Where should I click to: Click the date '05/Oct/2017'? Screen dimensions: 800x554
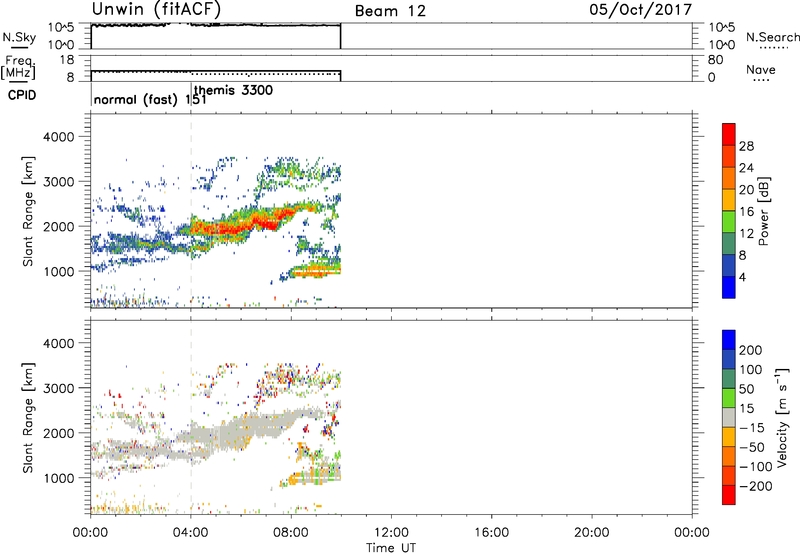pos(641,10)
